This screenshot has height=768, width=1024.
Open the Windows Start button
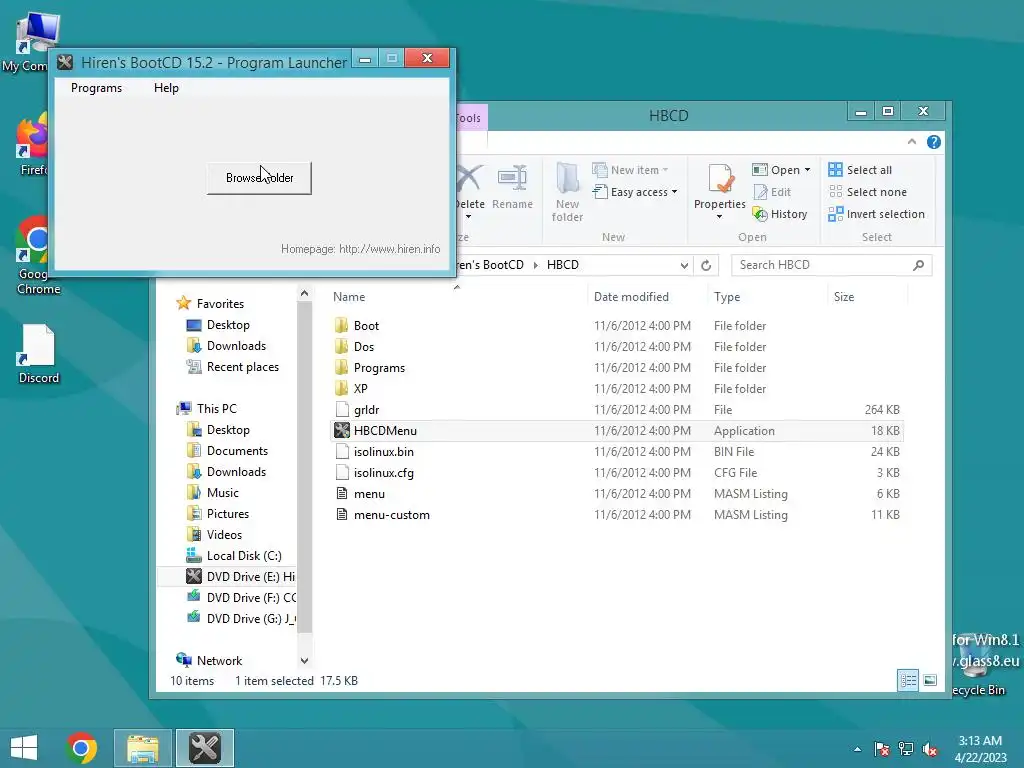click(24, 748)
